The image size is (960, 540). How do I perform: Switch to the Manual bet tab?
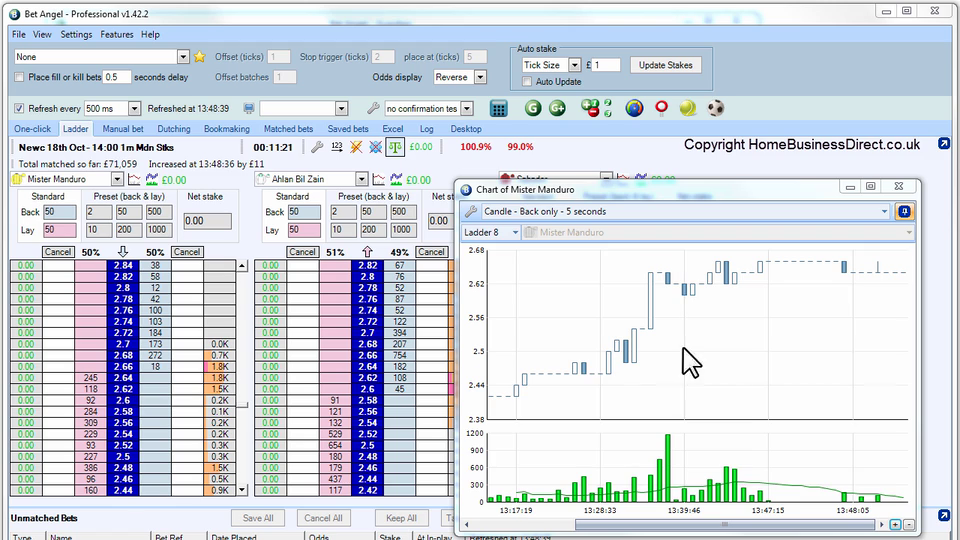(123, 129)
